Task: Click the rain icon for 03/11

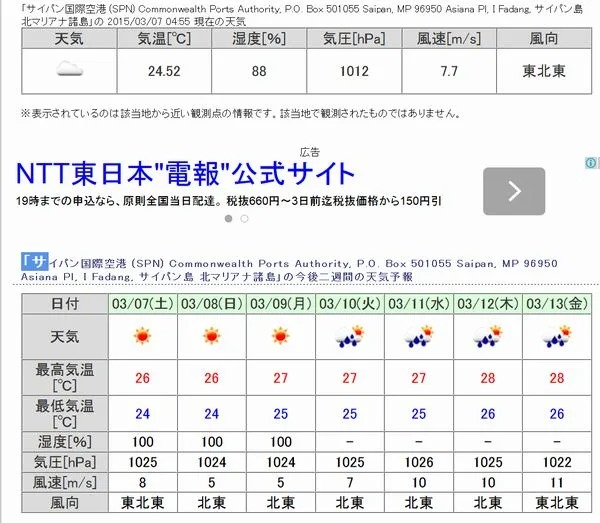Action: (x=418, y=336)
